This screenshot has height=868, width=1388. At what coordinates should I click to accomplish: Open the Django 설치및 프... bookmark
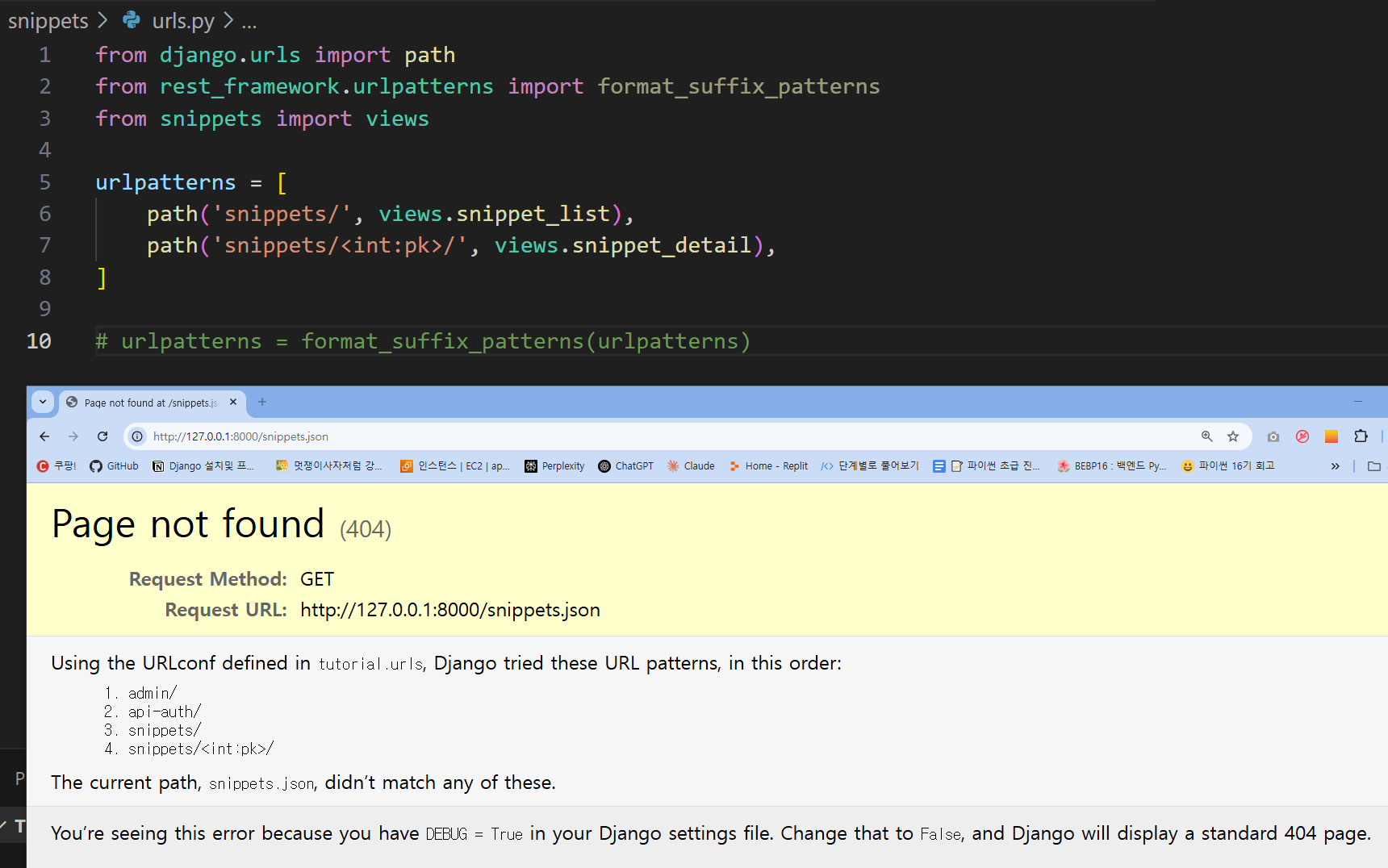tap(203, 466)
